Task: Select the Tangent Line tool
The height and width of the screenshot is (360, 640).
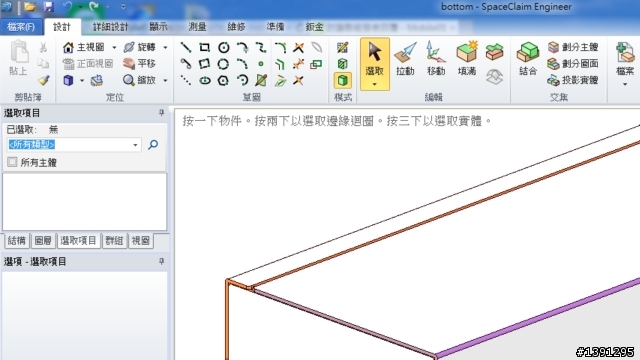Action: pos(186,64)
